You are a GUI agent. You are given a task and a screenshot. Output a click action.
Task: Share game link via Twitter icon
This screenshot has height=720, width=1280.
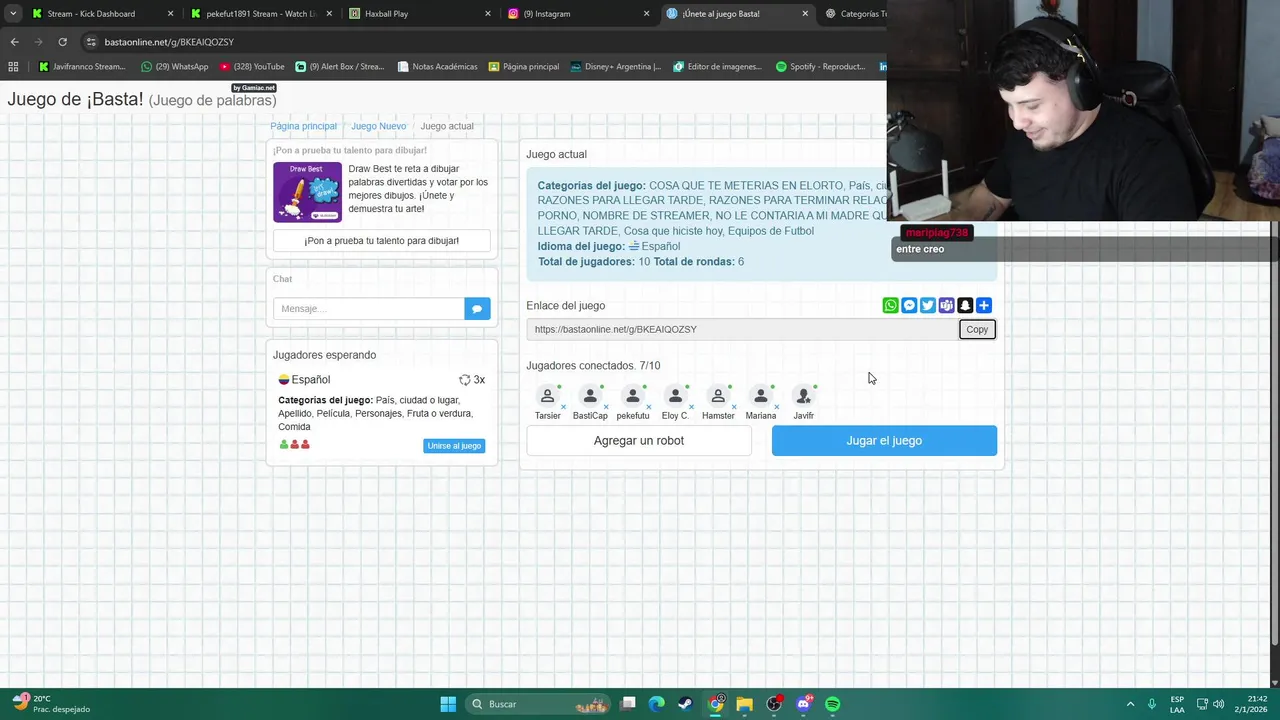coord(928,305)
